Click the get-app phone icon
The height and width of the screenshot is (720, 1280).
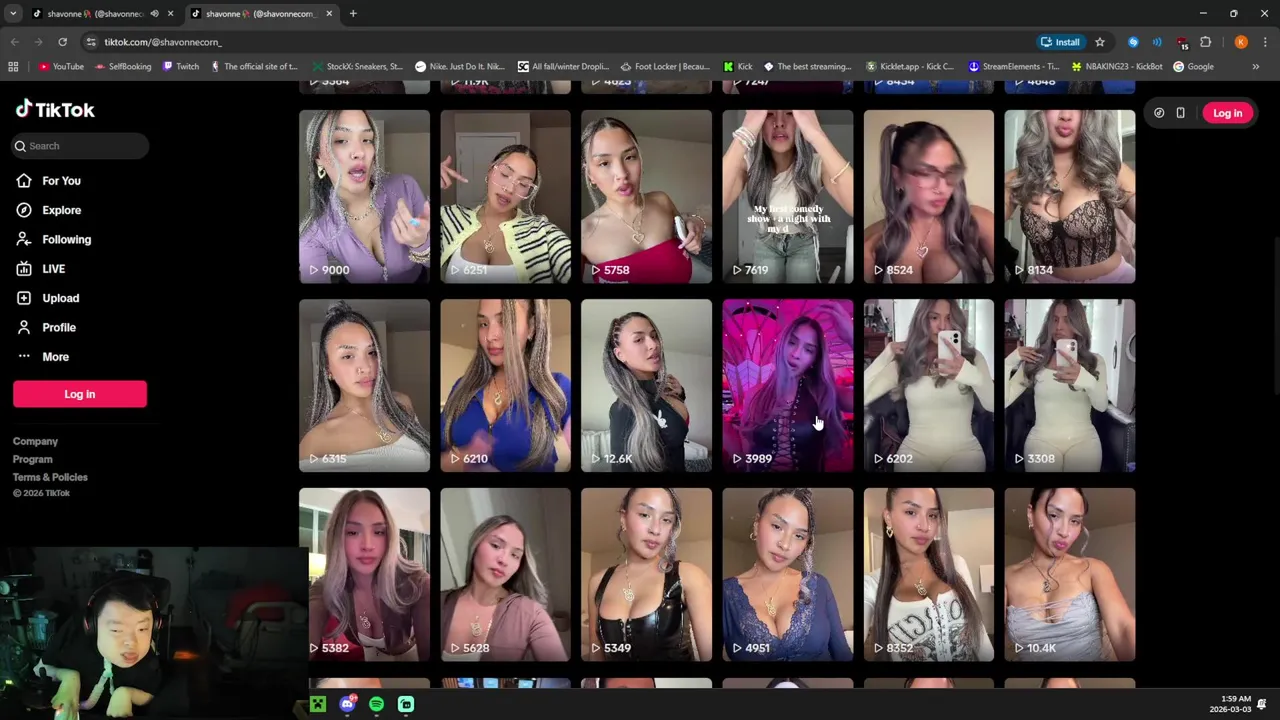coord(1180,113)
